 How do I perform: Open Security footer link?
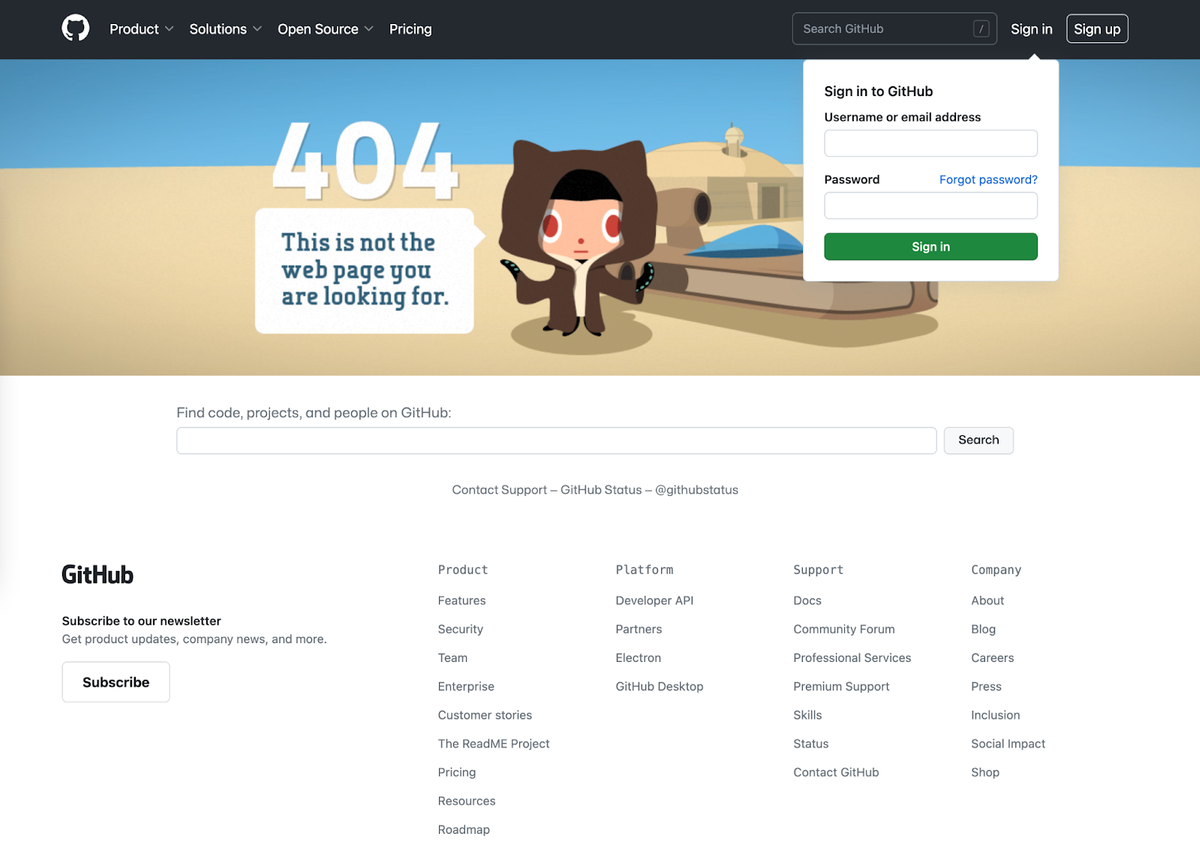461,629
